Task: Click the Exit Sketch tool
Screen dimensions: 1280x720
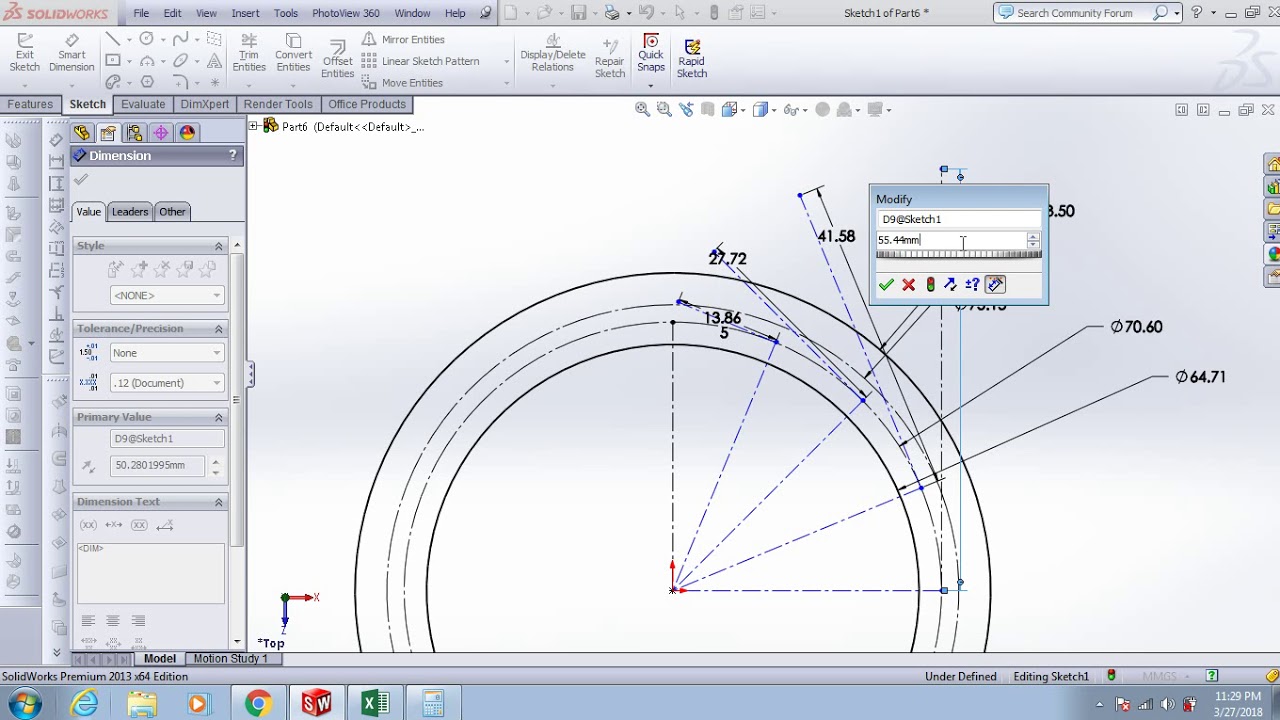Action: coord(24,53)
